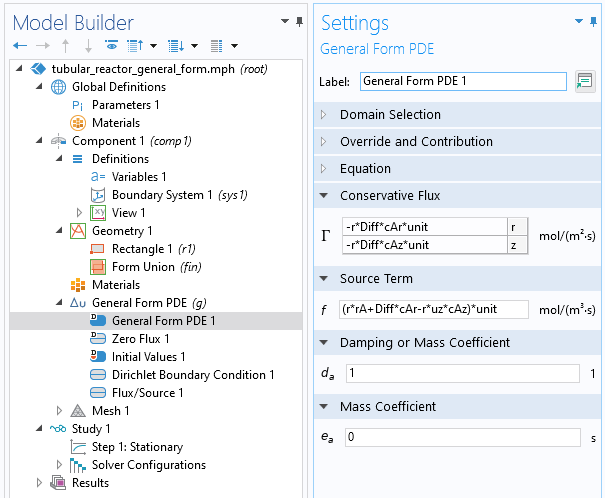Expand the Mesh 1 node
605x498 pixels.
coord(59,411)
